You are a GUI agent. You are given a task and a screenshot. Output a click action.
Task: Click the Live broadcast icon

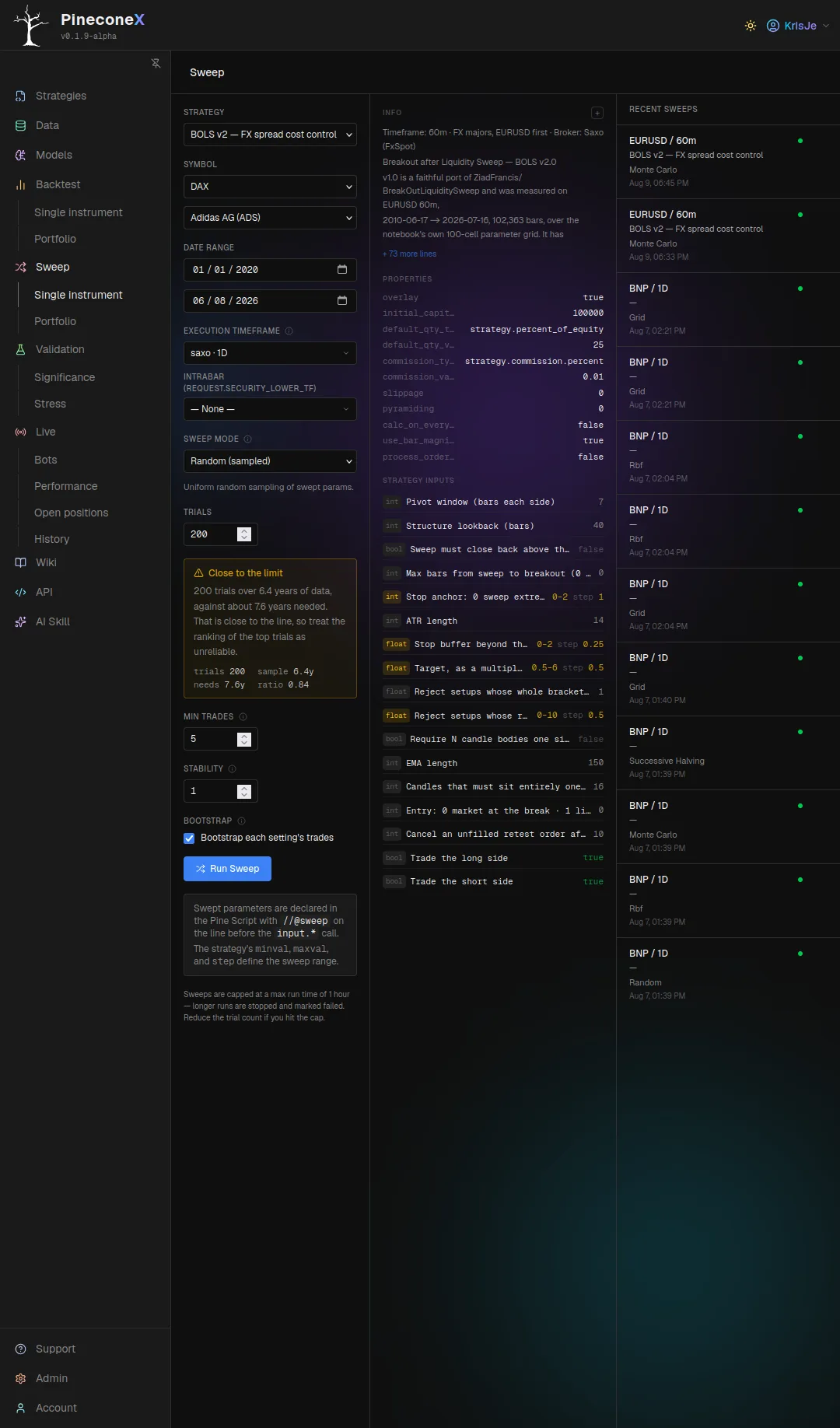(x=21, y=432)
